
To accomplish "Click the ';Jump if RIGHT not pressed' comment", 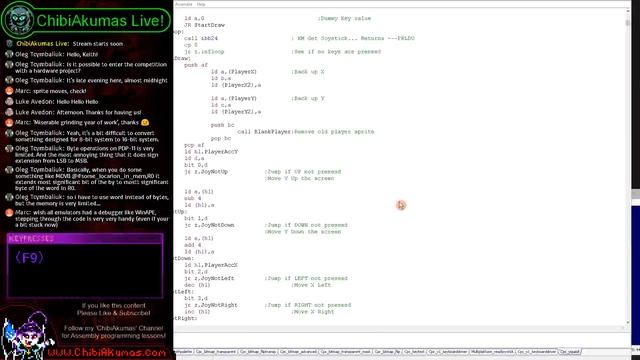I will click(x=308, y=305).
